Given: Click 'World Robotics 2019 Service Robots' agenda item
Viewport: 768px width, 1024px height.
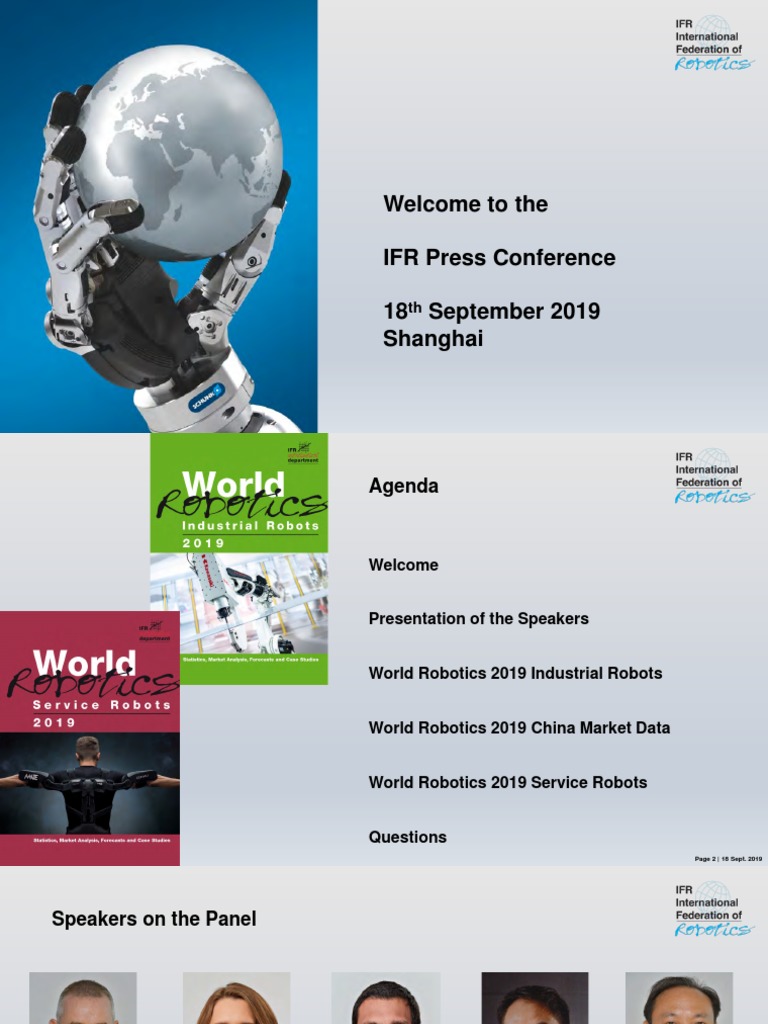Looking at the screenshot, I should click(x=507, y=782).
